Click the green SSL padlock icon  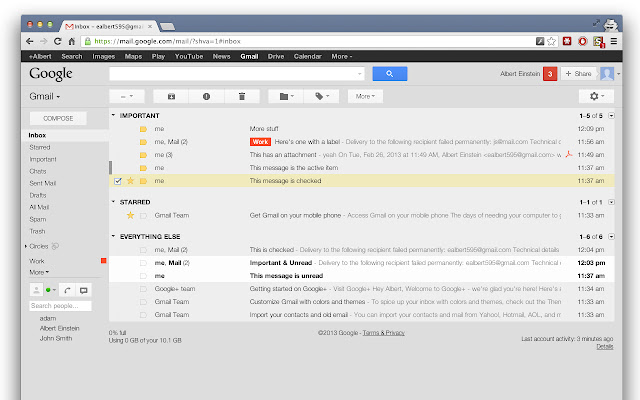pos(87,41)
